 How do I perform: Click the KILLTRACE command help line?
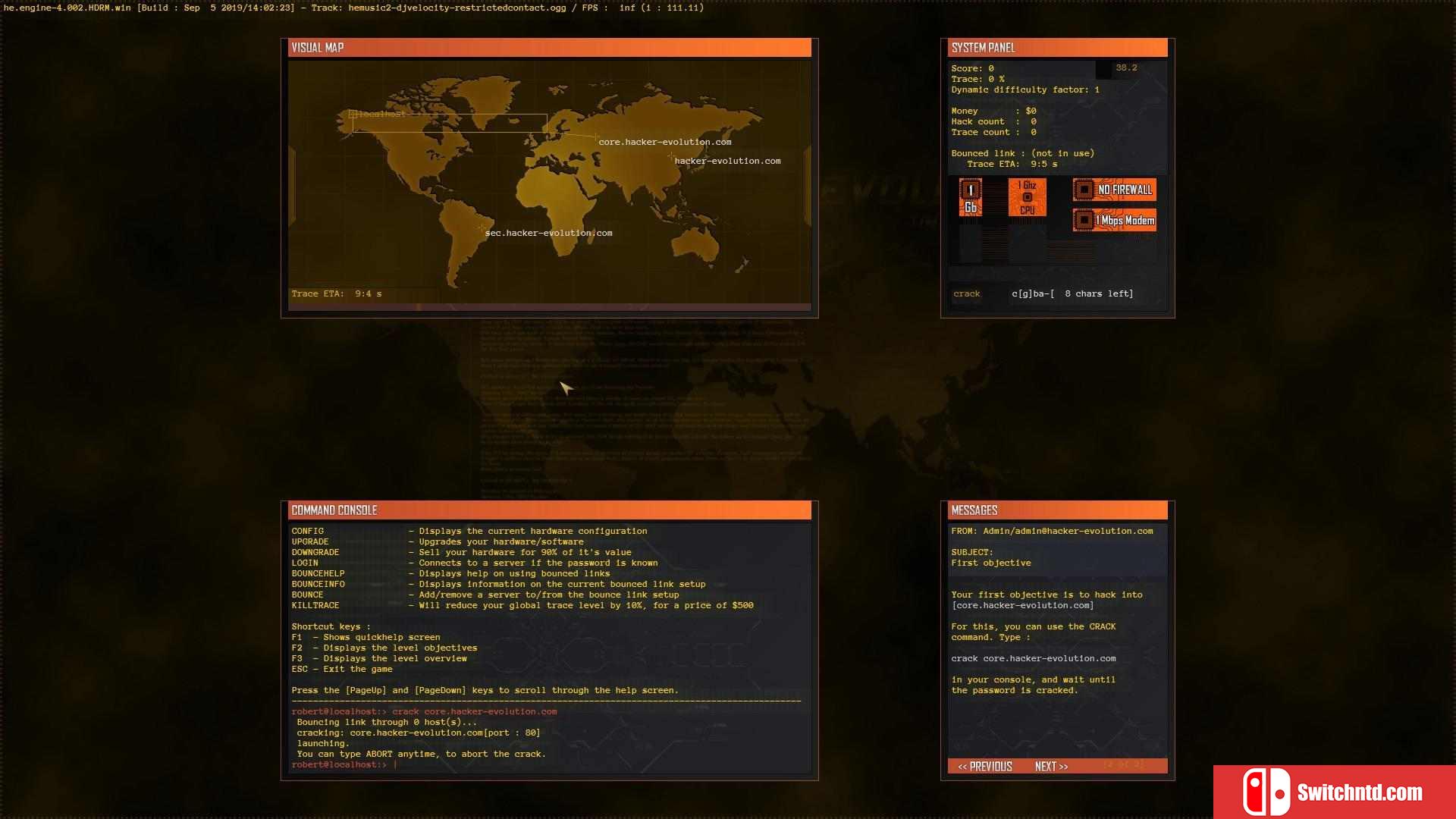point(522,605)
